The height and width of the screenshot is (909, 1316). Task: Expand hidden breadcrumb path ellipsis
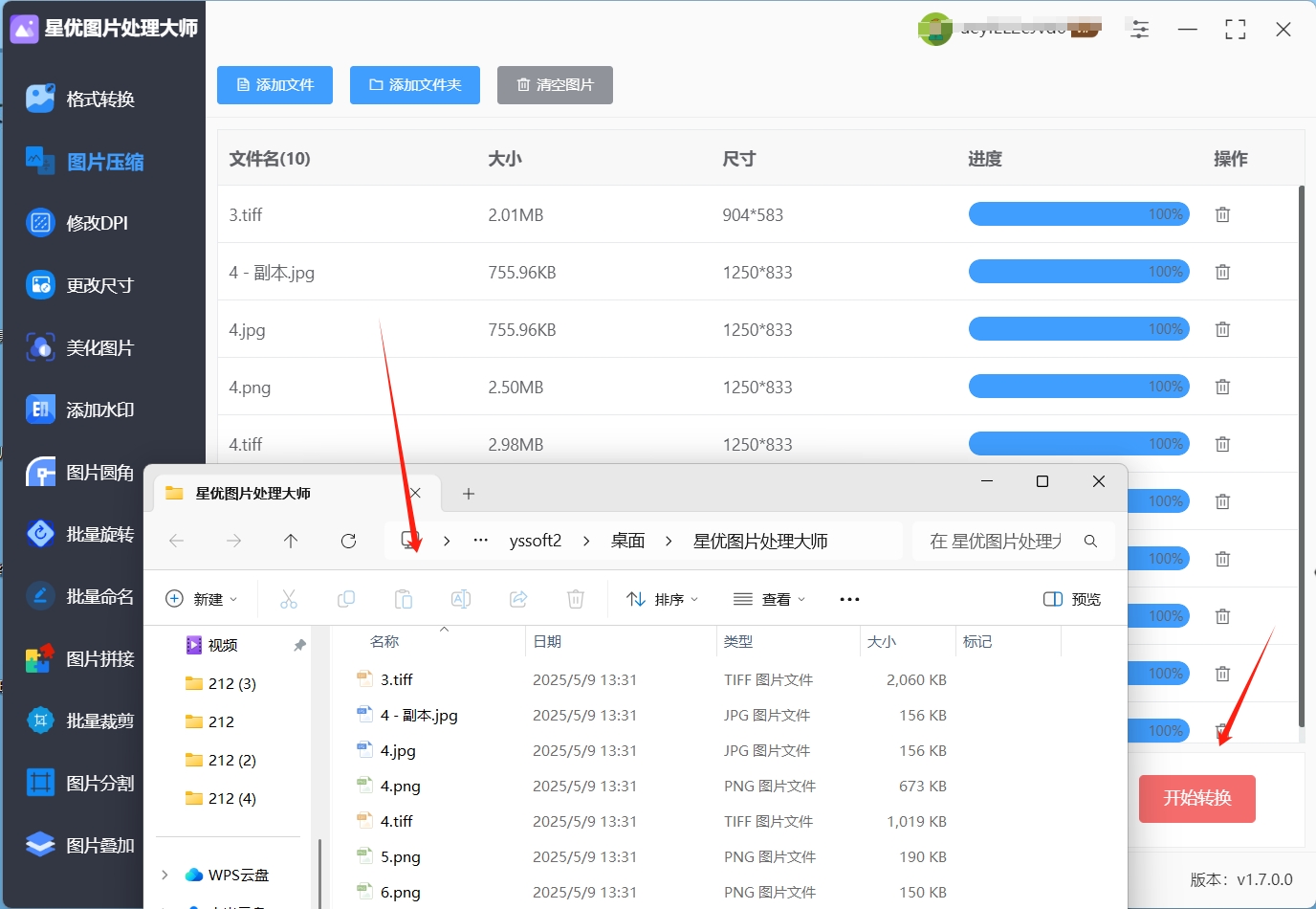click(x=481, y=541)
